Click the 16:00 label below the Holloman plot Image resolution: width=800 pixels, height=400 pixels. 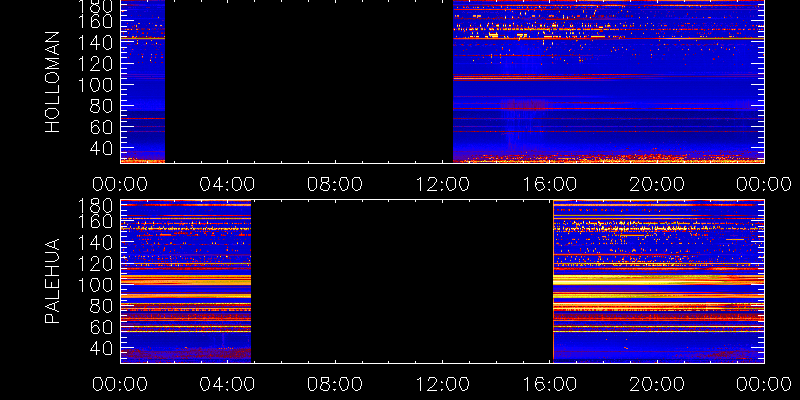click(x=550, y=184)
